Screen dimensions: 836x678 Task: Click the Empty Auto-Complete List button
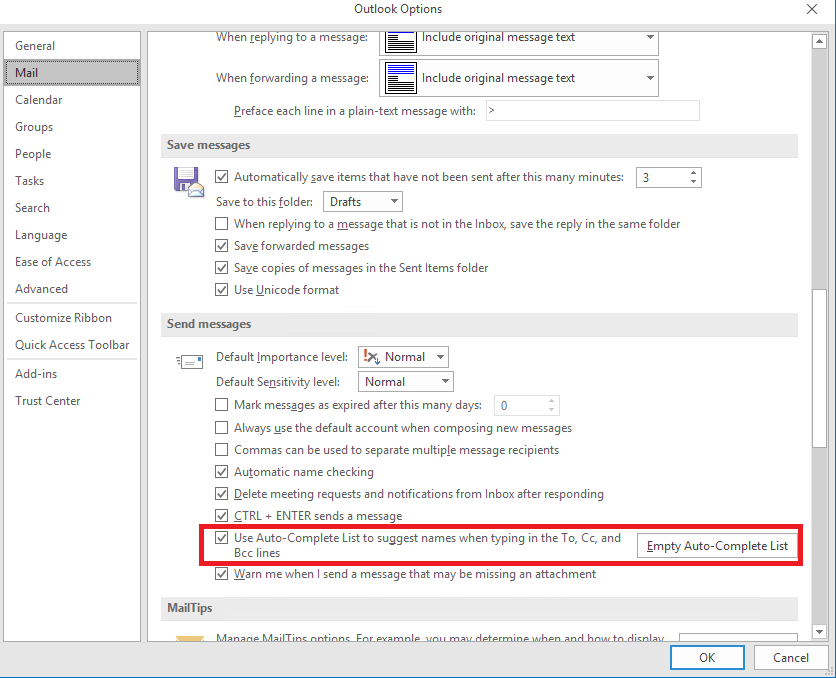click(x=717, y=546)
